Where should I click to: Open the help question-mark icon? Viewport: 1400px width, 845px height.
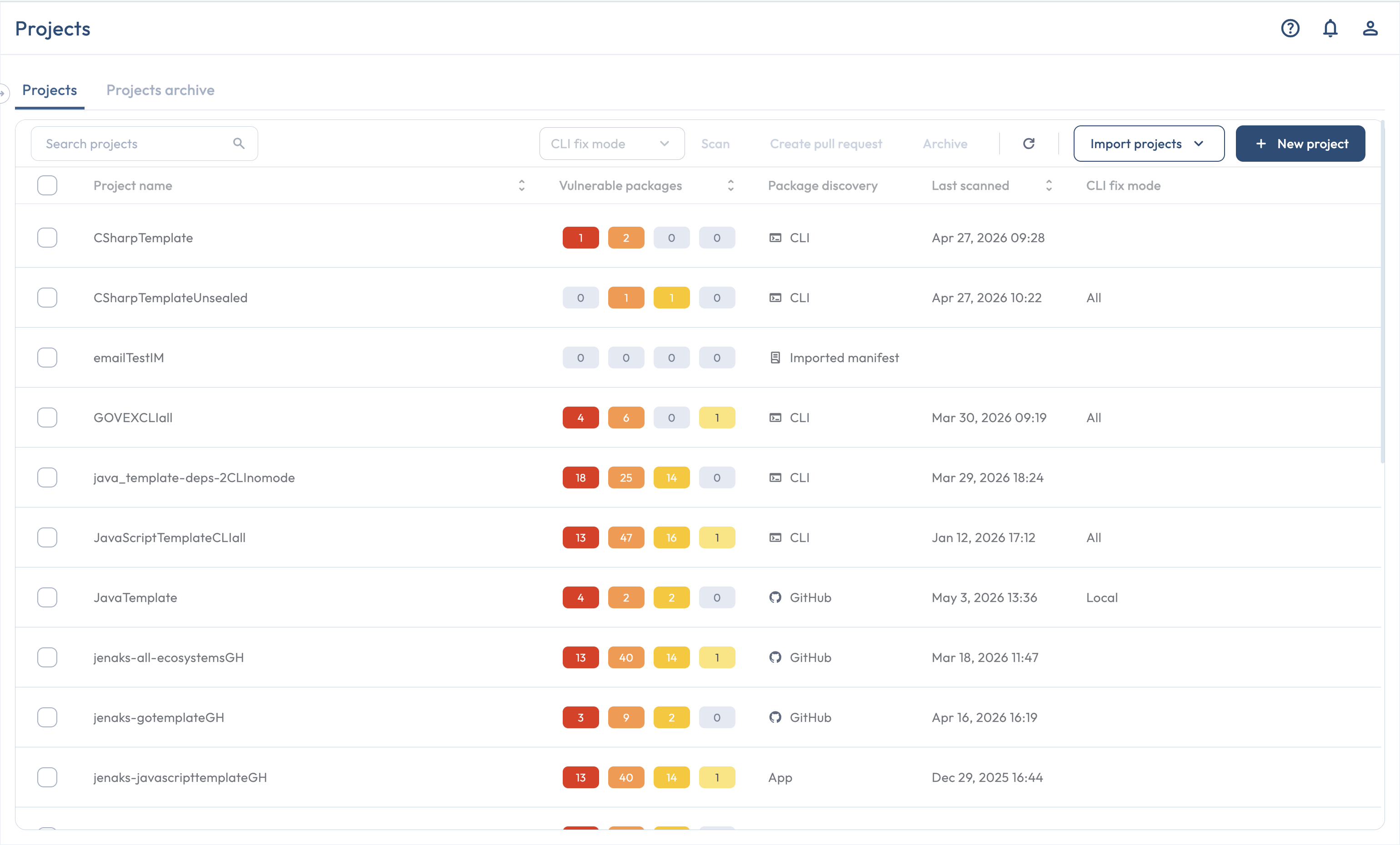pos(1290,28)
